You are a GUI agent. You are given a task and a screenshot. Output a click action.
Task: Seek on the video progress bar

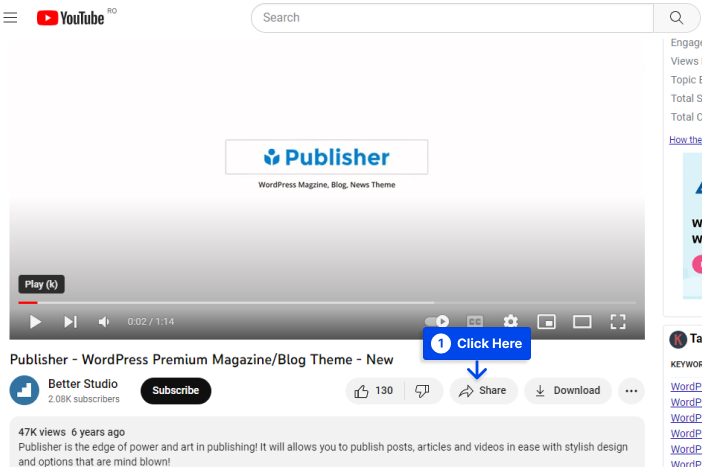(327, 303)
